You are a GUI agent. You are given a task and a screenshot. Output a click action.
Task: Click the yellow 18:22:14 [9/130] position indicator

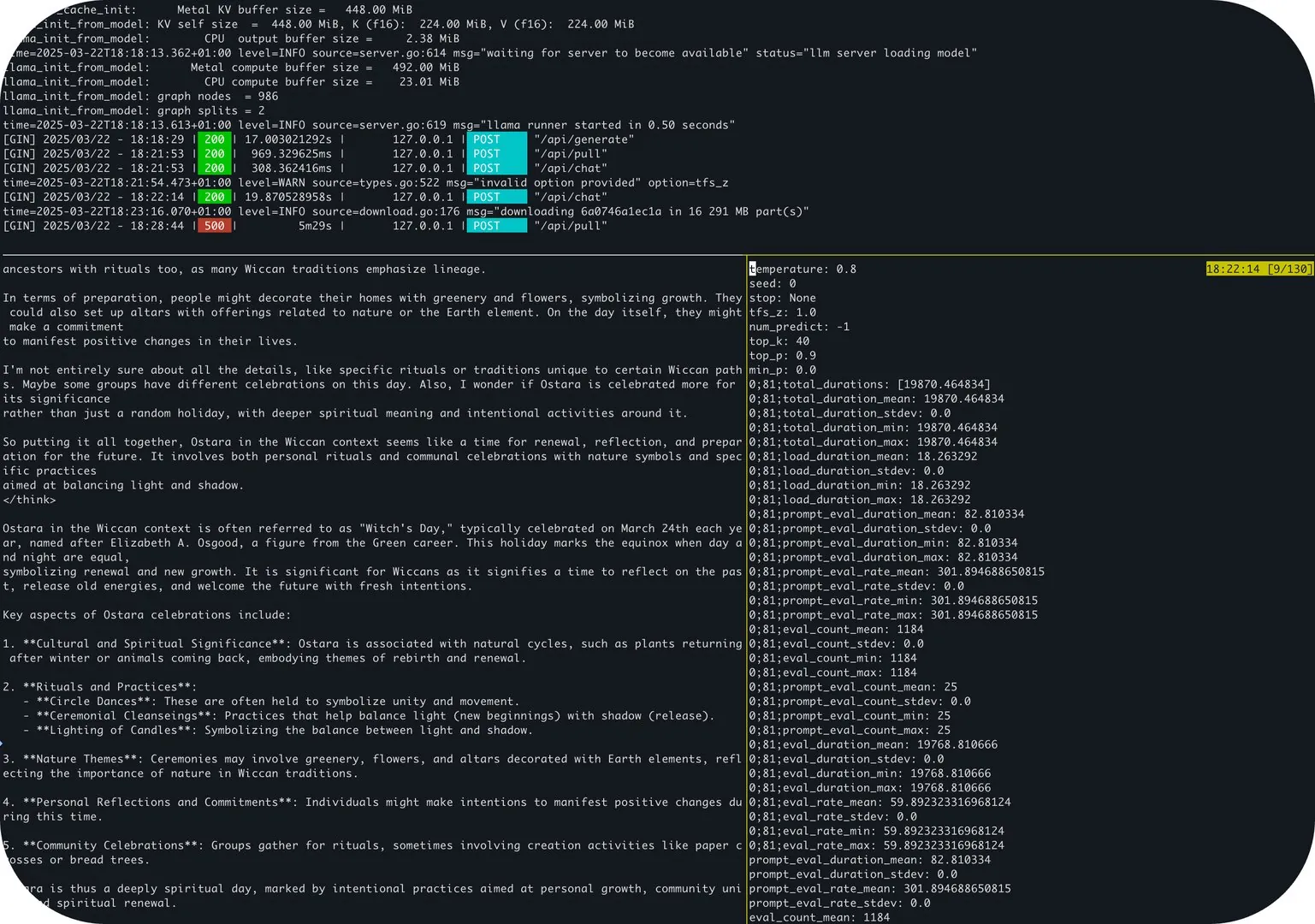pyautogui.click(x=1258, y=269)
